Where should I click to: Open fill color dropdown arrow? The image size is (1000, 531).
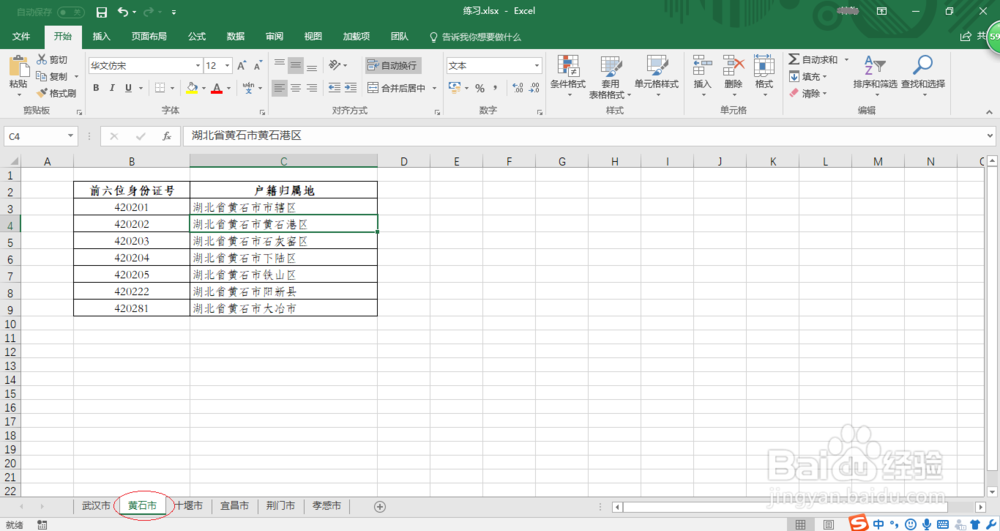pyautogui.click(x=203, y=88)
